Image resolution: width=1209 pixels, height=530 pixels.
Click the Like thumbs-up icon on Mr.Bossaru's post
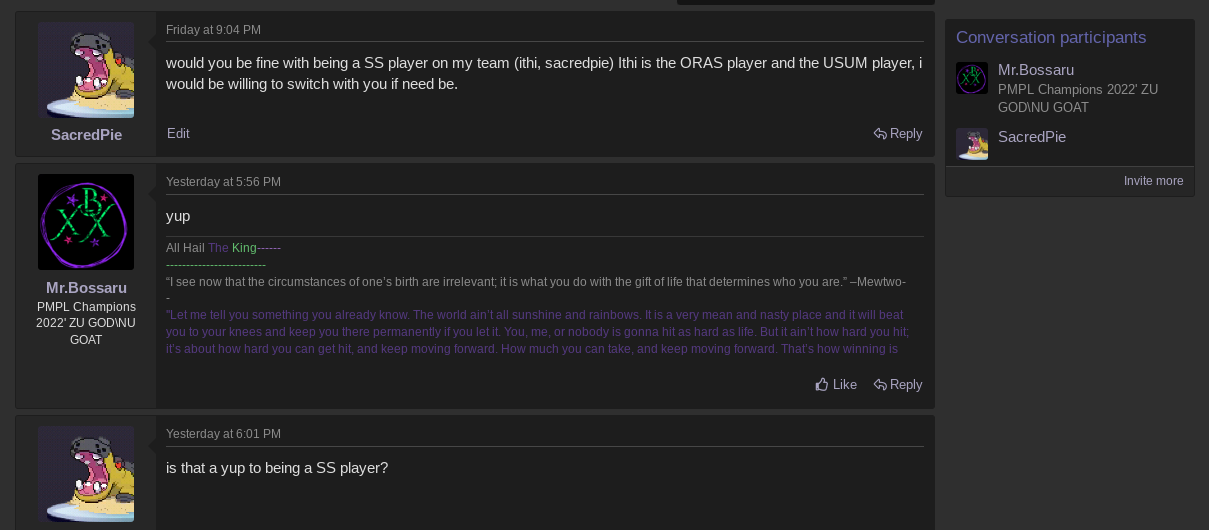coord(822,385)
